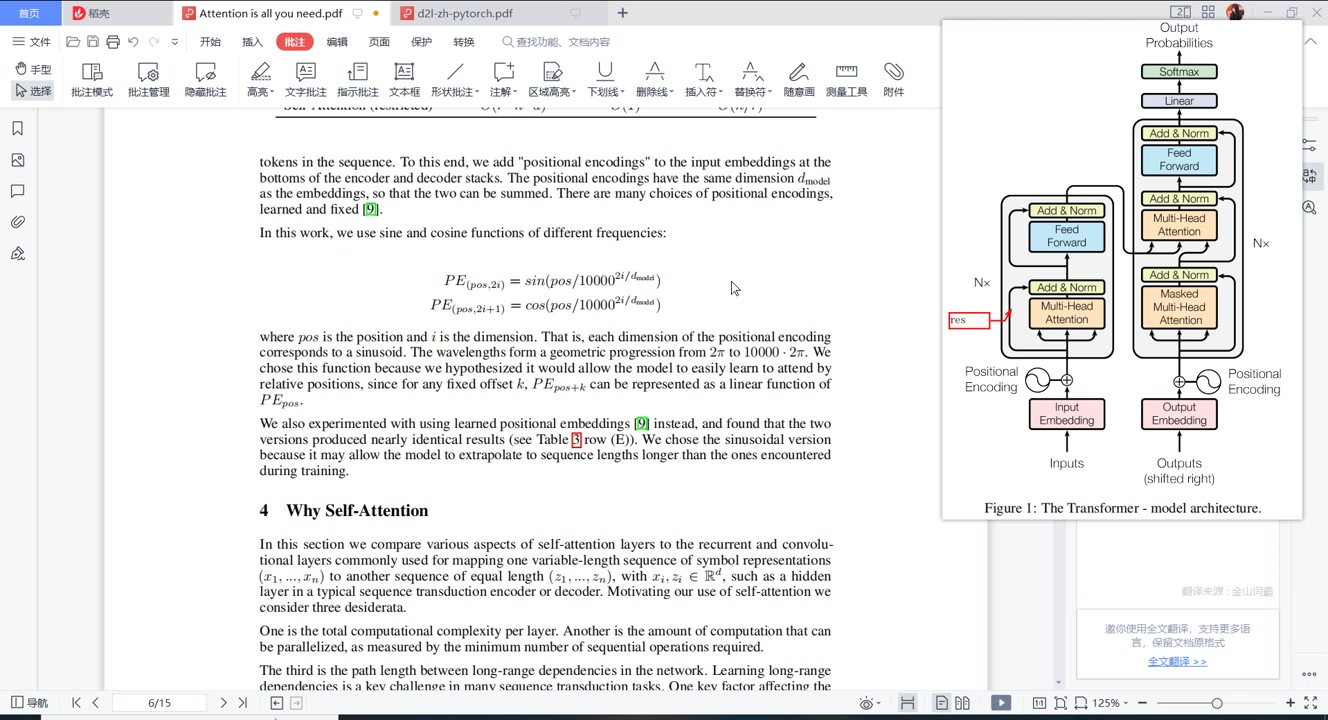Click the zoom slider handle
The image size is (1328, 720).
pos(1217,703)
